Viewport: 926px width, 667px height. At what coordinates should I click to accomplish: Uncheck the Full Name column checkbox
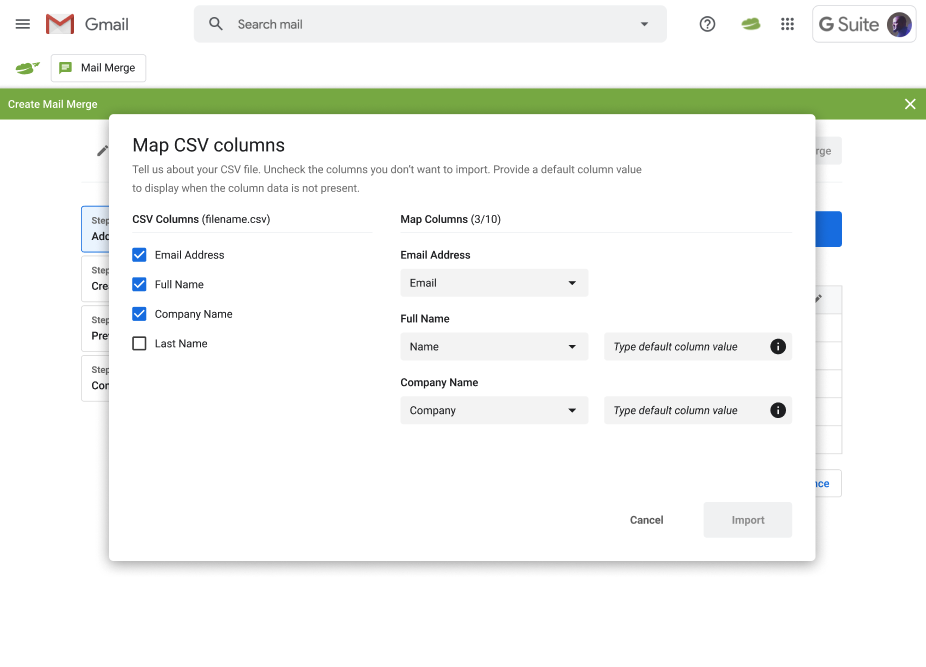click(140, 284)
